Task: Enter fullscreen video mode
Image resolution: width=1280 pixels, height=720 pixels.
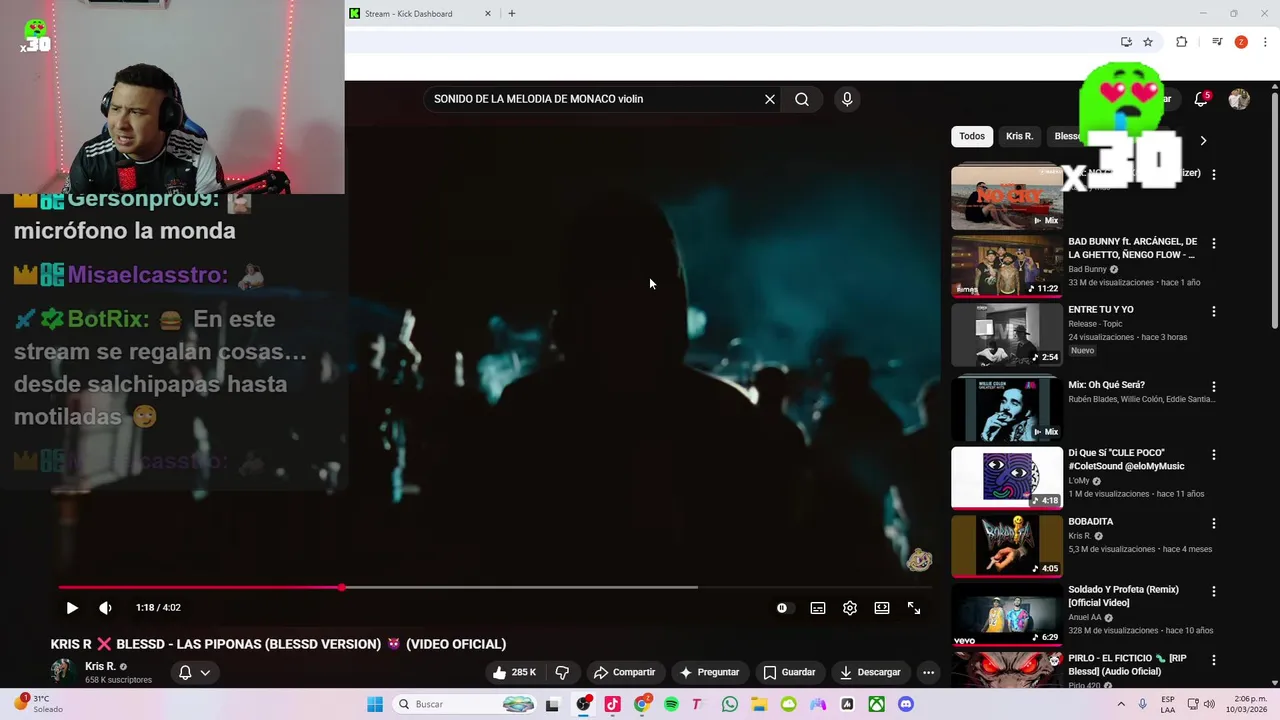Action: (x=914, y=608)
